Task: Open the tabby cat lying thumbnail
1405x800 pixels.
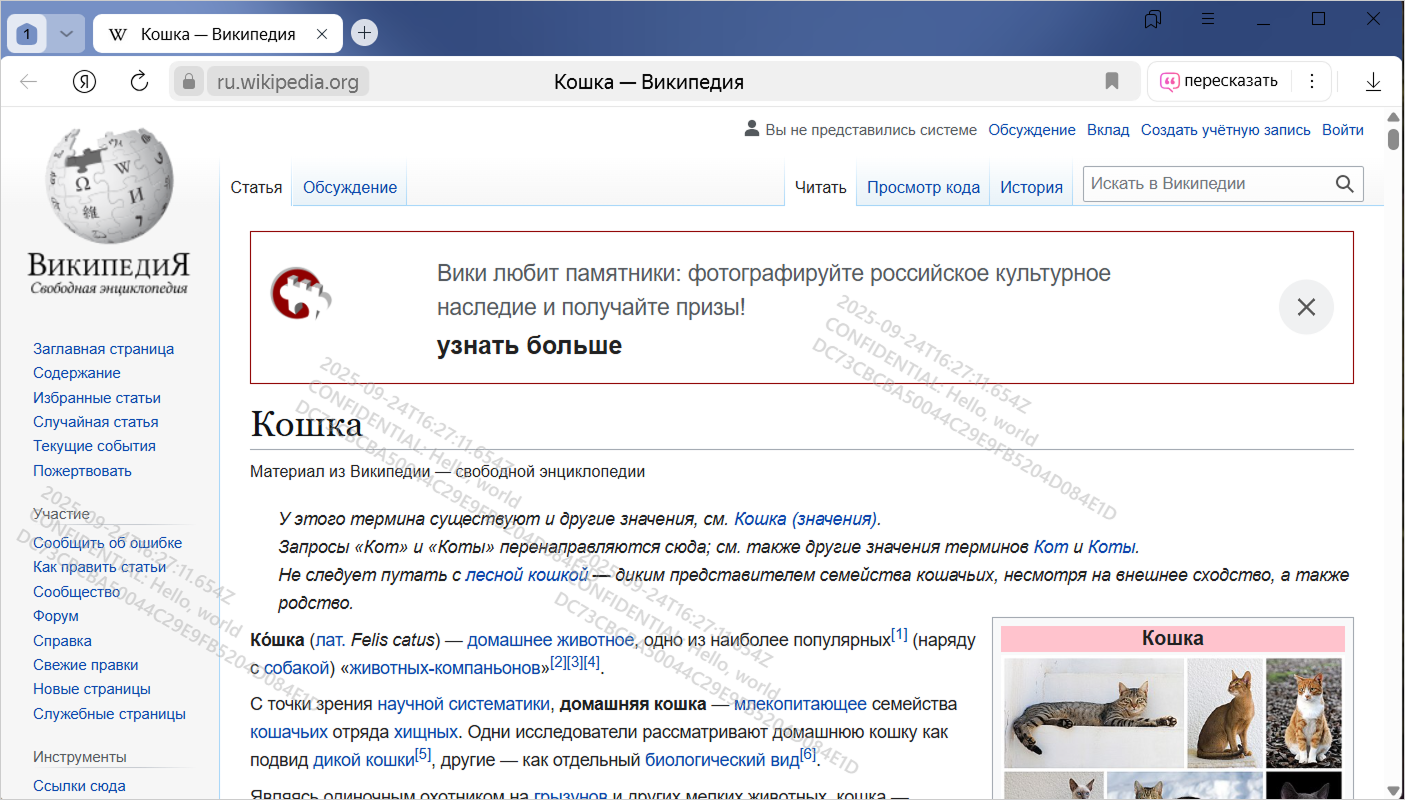Action: (x=1093, y=711)
